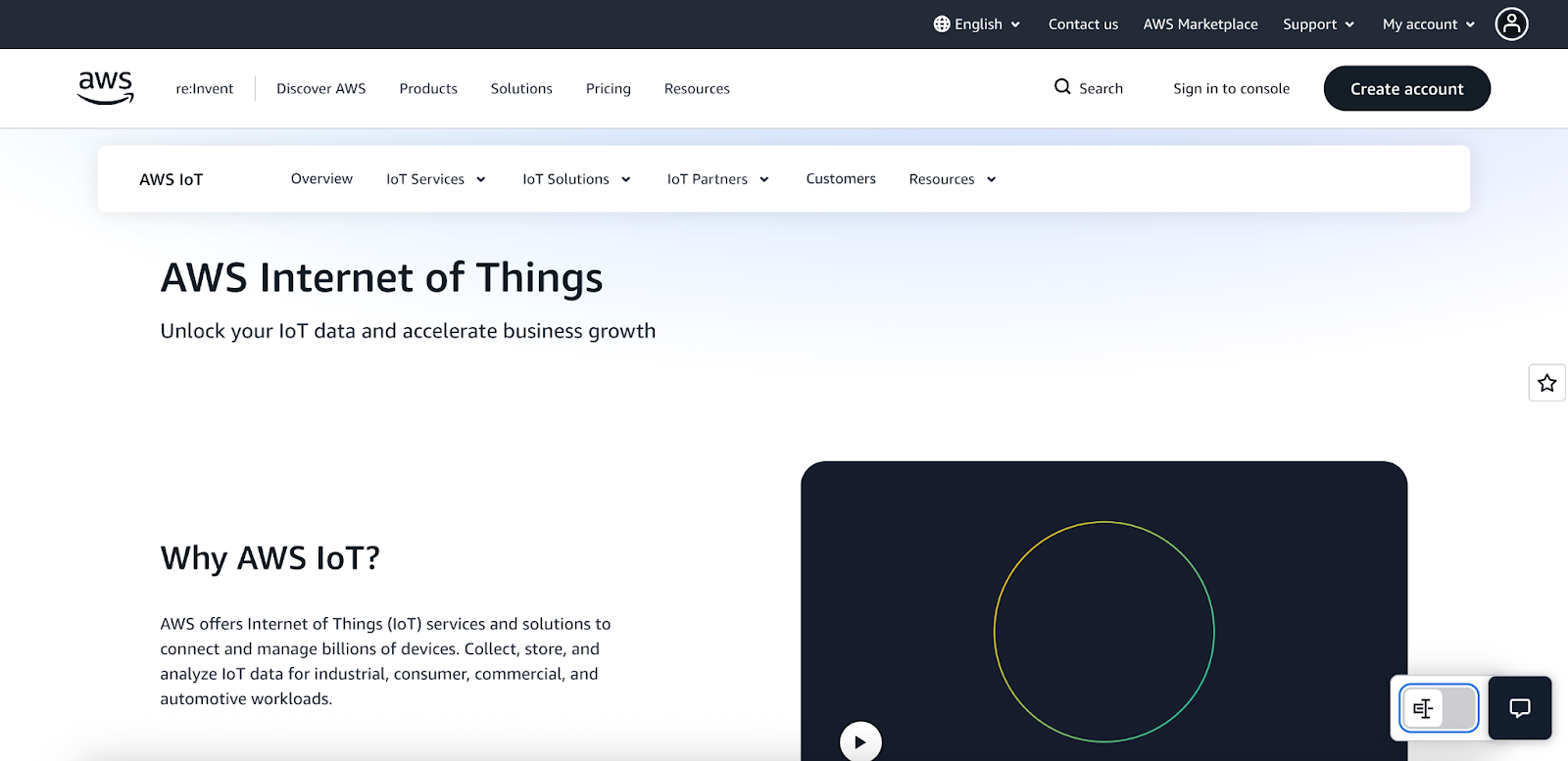Expand the English language dropdown

point(977,24)
